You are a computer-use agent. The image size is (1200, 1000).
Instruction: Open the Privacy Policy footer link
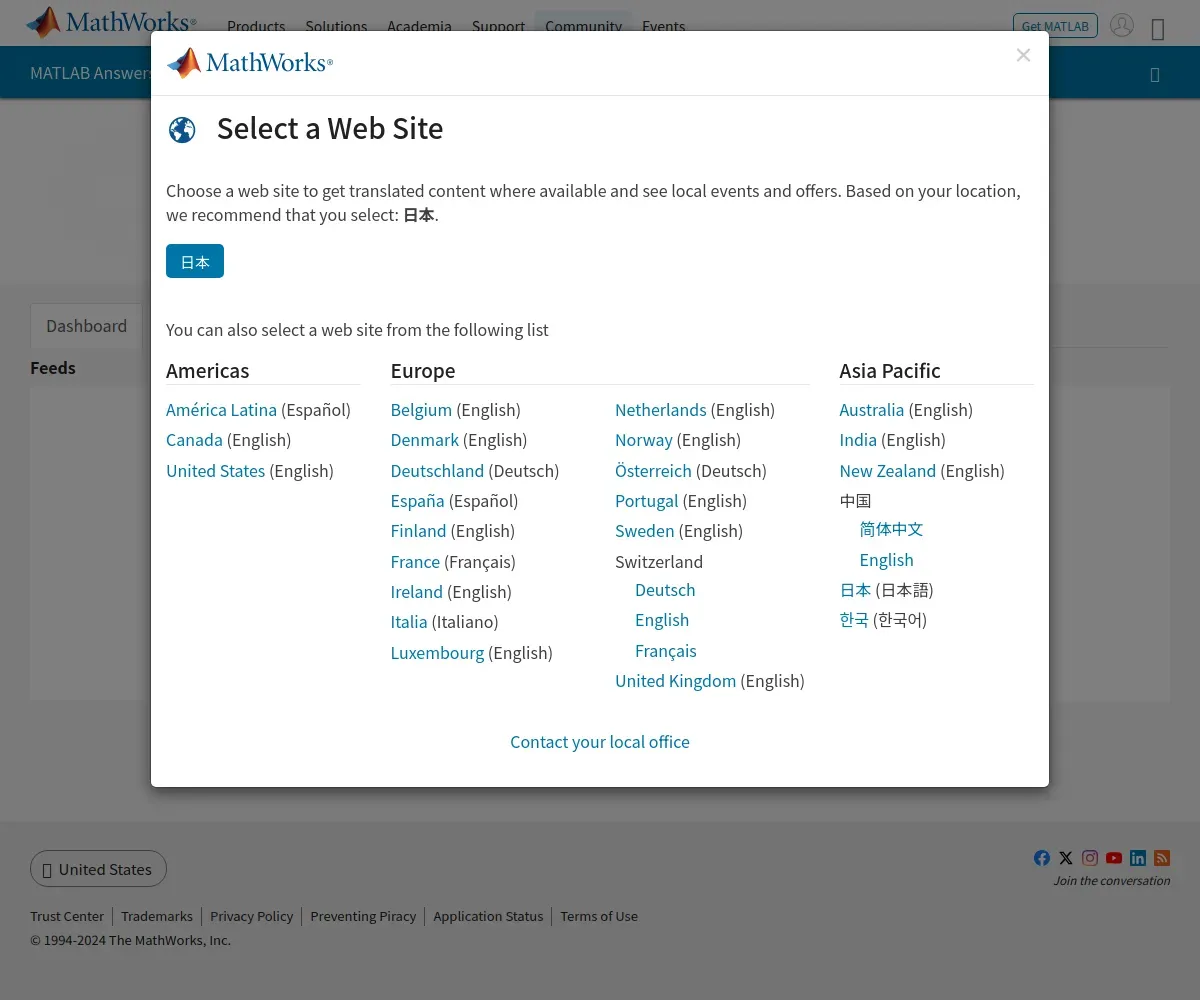(x=252, y=916)
